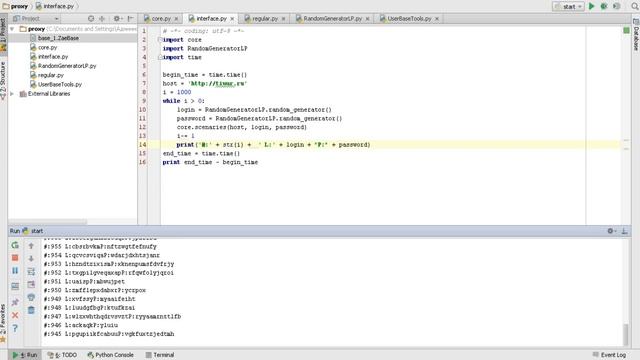Open the start run configuration dropdown
This screenshot has height=360, width=640.
(568, 7)
